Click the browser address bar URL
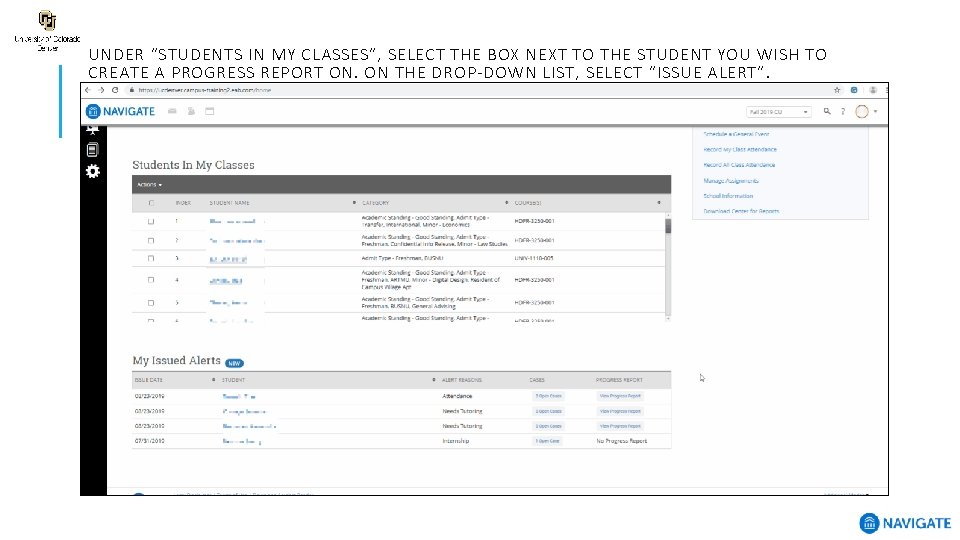This screenshot has height=540, width=960. point(204,90)
